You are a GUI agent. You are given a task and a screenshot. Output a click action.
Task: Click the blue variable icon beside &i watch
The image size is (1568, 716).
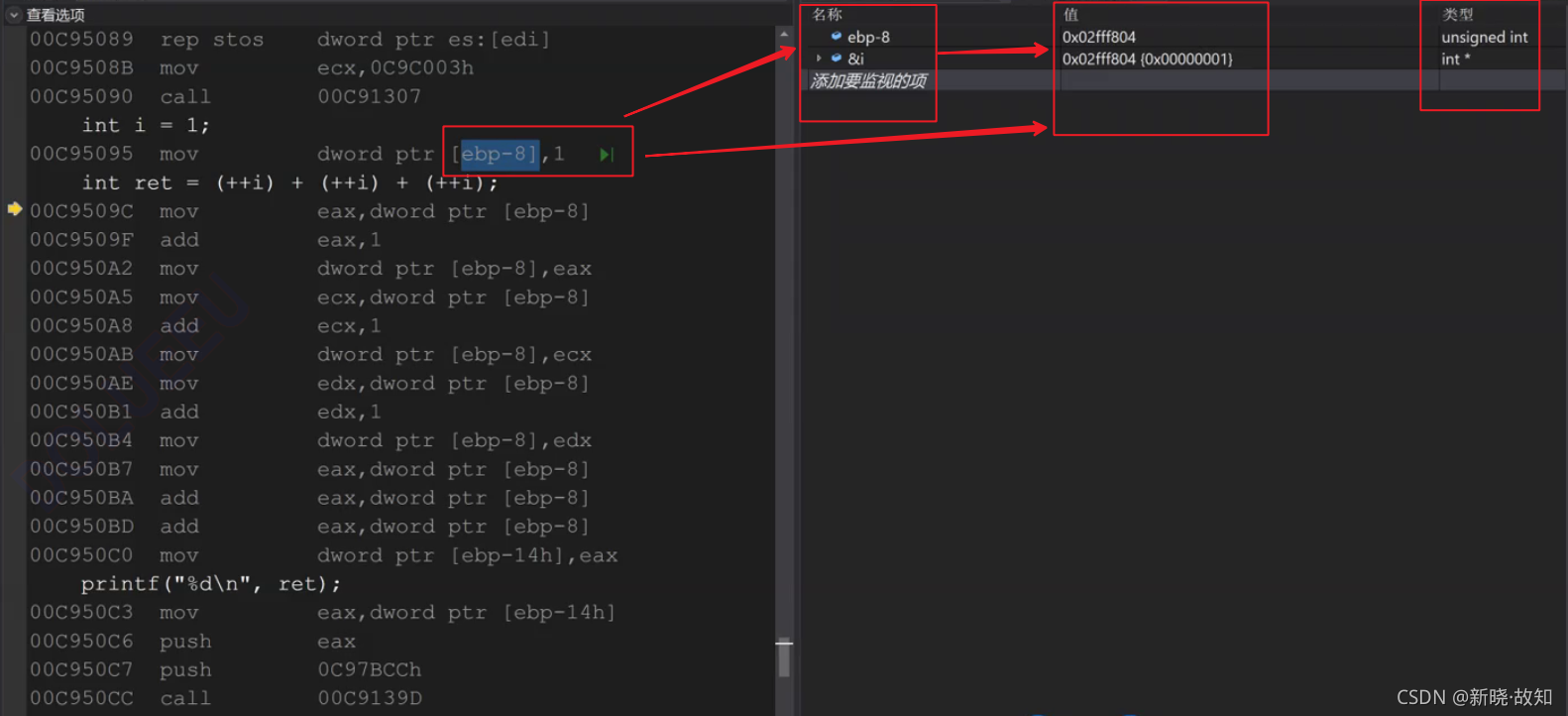tap(837, 59)
